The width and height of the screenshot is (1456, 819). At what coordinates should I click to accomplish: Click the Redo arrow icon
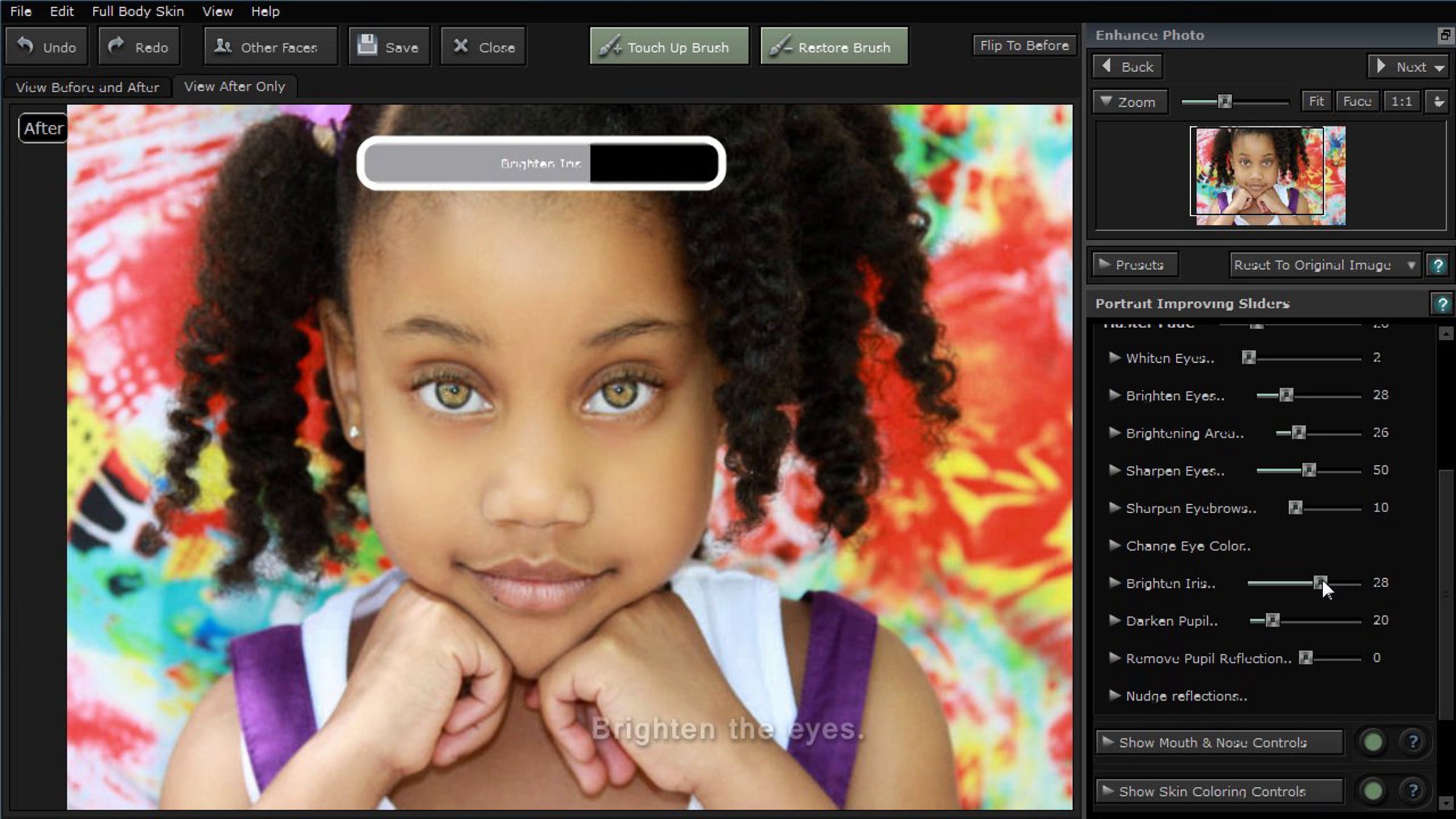(x=116, y=46)
